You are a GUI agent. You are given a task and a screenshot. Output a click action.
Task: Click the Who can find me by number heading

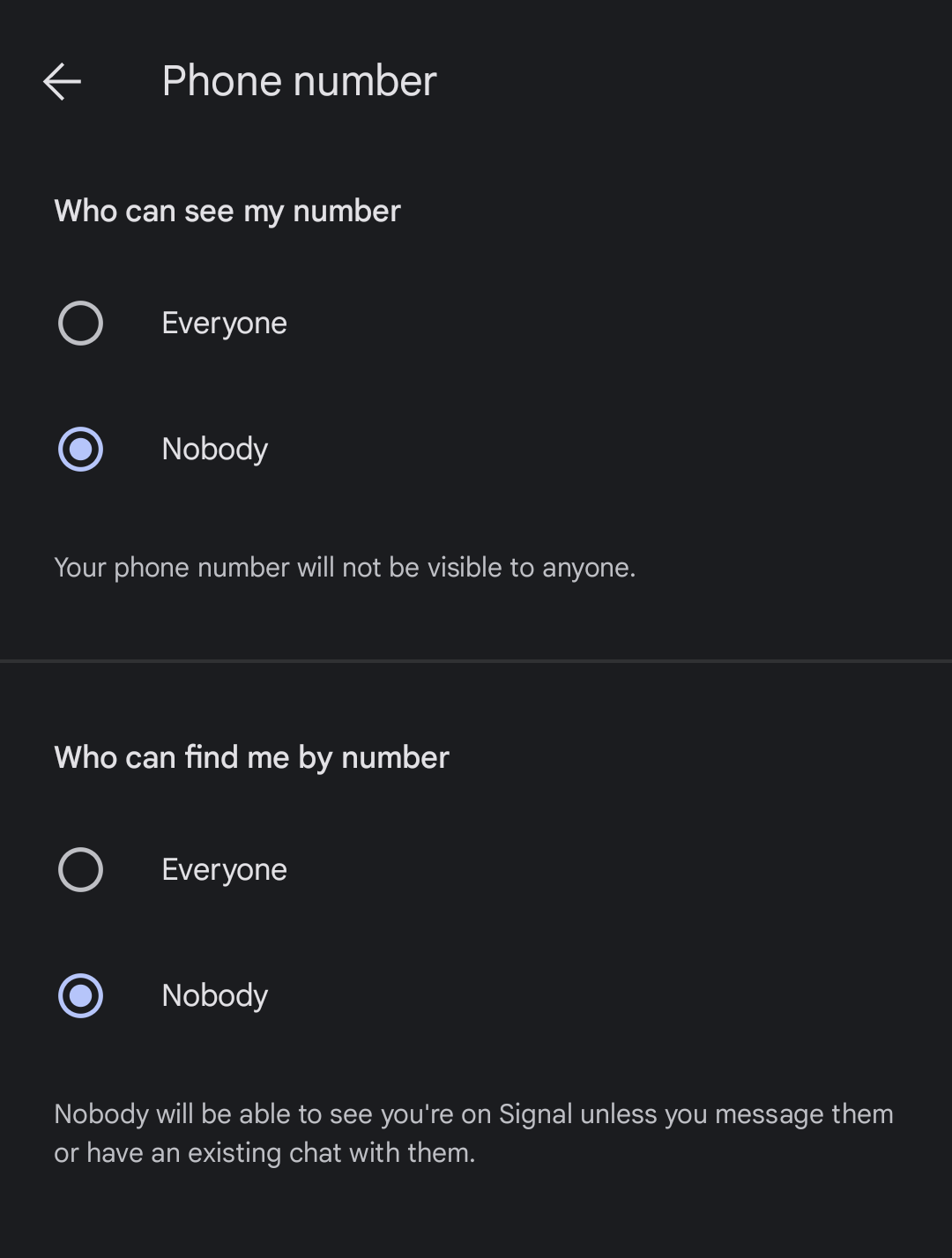pyautogui.click(x=252, y=758)
